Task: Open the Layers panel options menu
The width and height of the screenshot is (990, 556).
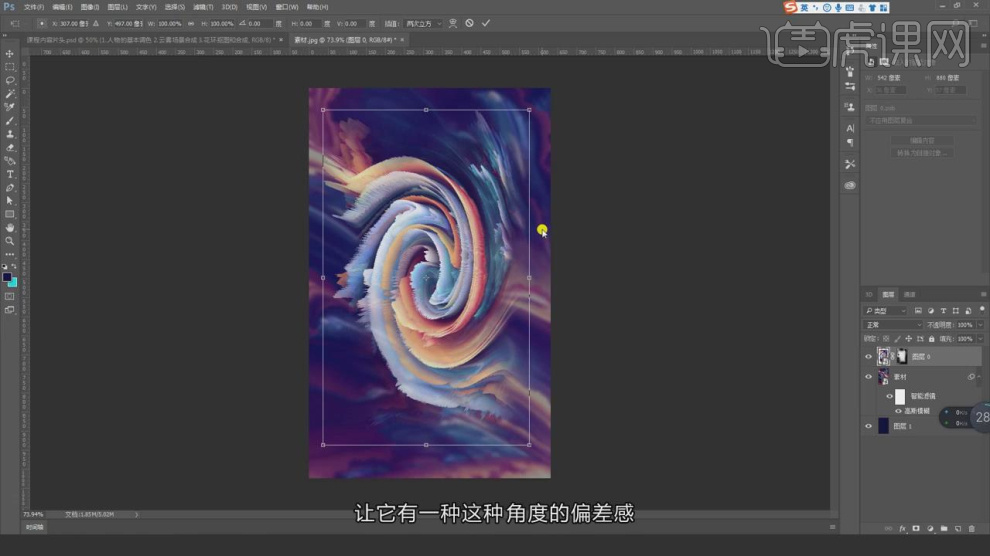Action: click(x=983, y=294)
